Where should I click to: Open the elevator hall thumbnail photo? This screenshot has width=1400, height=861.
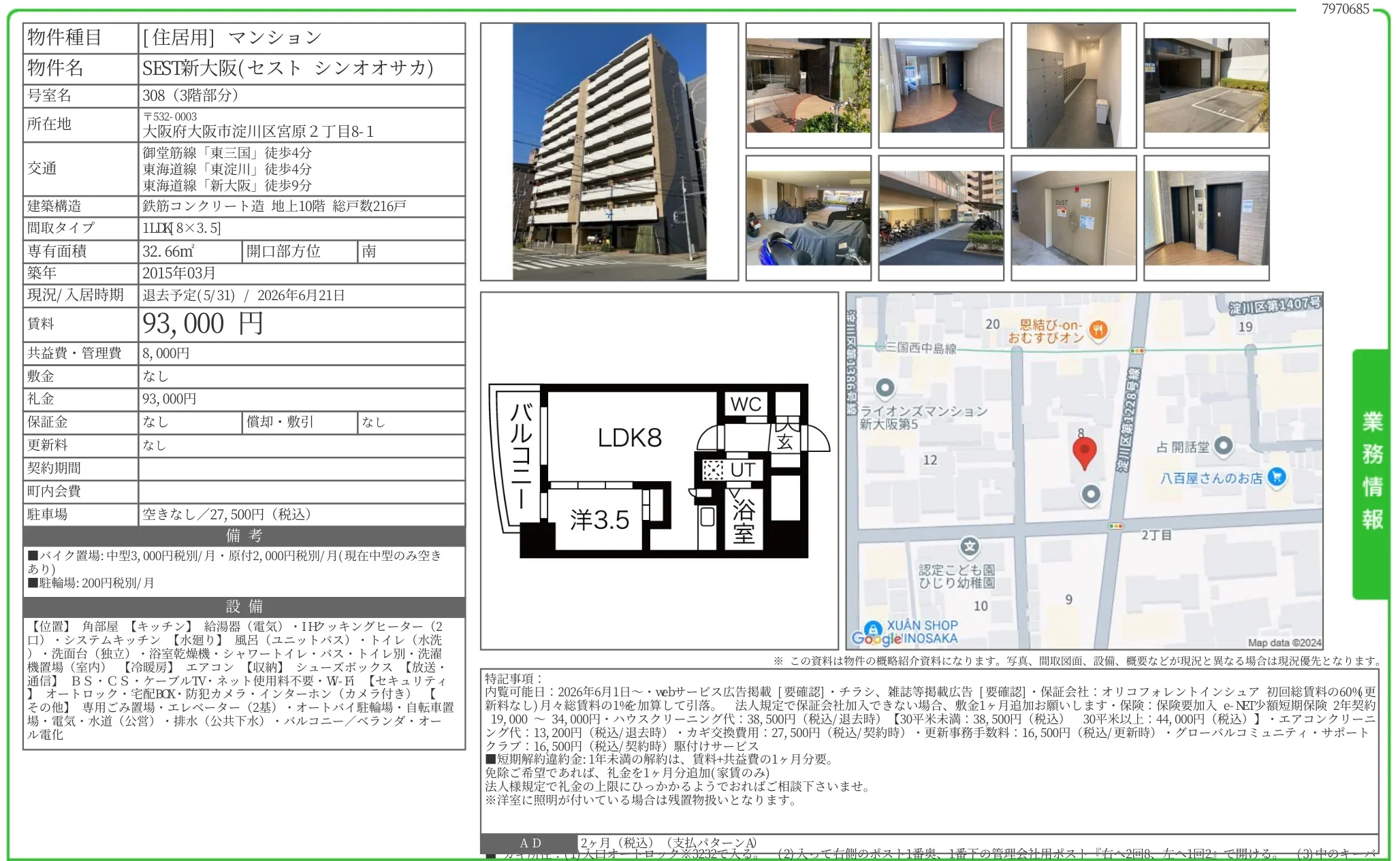(1206, 218)
